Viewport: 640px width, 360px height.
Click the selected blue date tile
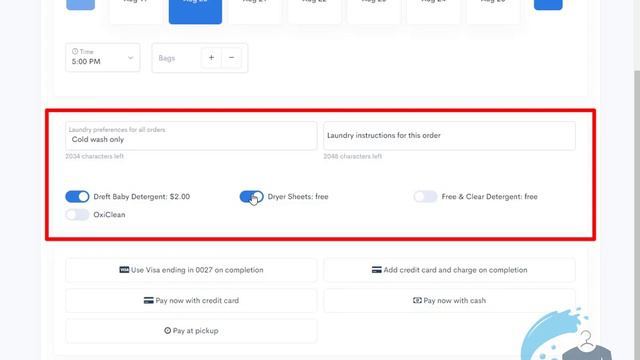pyautogui.click(x=196, y=11)
